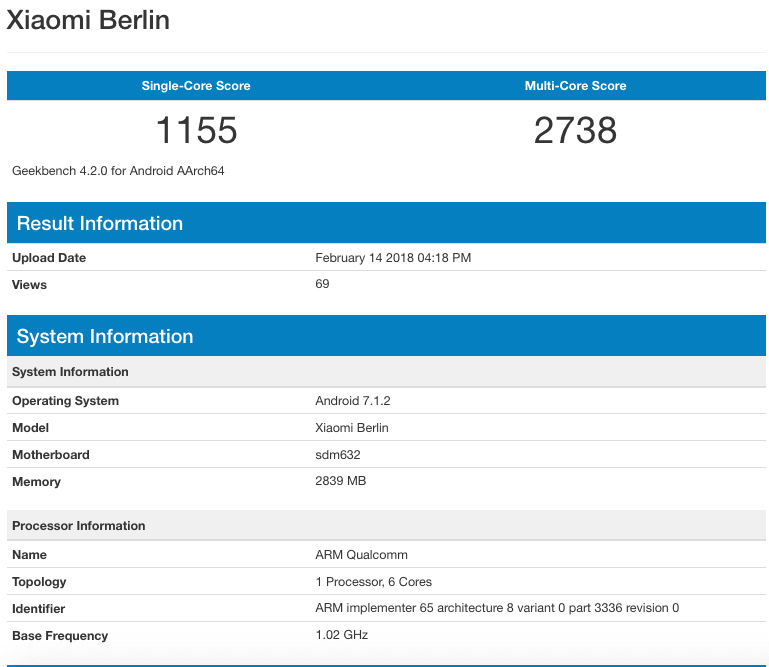769x667 pixels.
Task: Click the Processor Information subheader
Action: click(x=386, y=526)
